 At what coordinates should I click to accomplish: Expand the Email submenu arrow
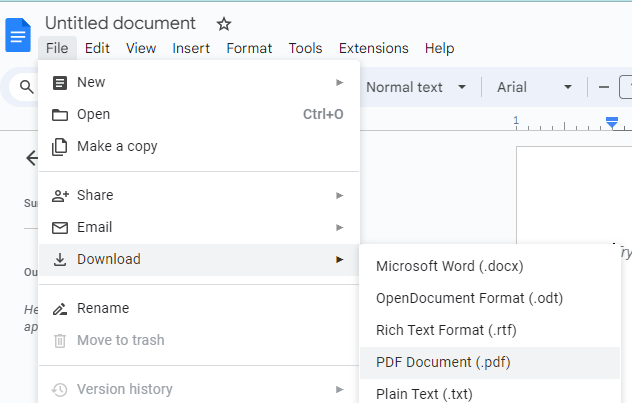point(339,228)
